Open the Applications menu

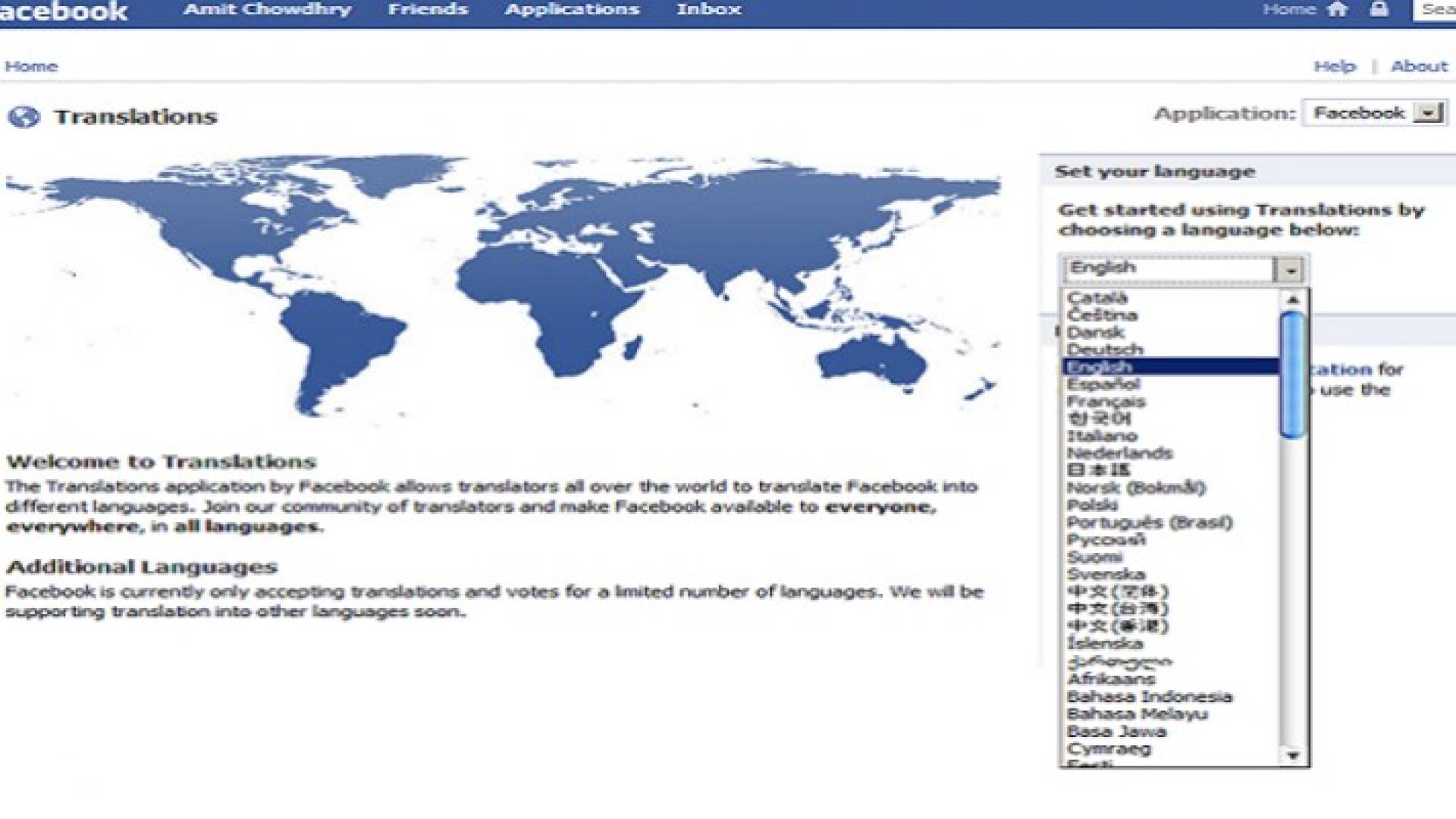point(573,9)
